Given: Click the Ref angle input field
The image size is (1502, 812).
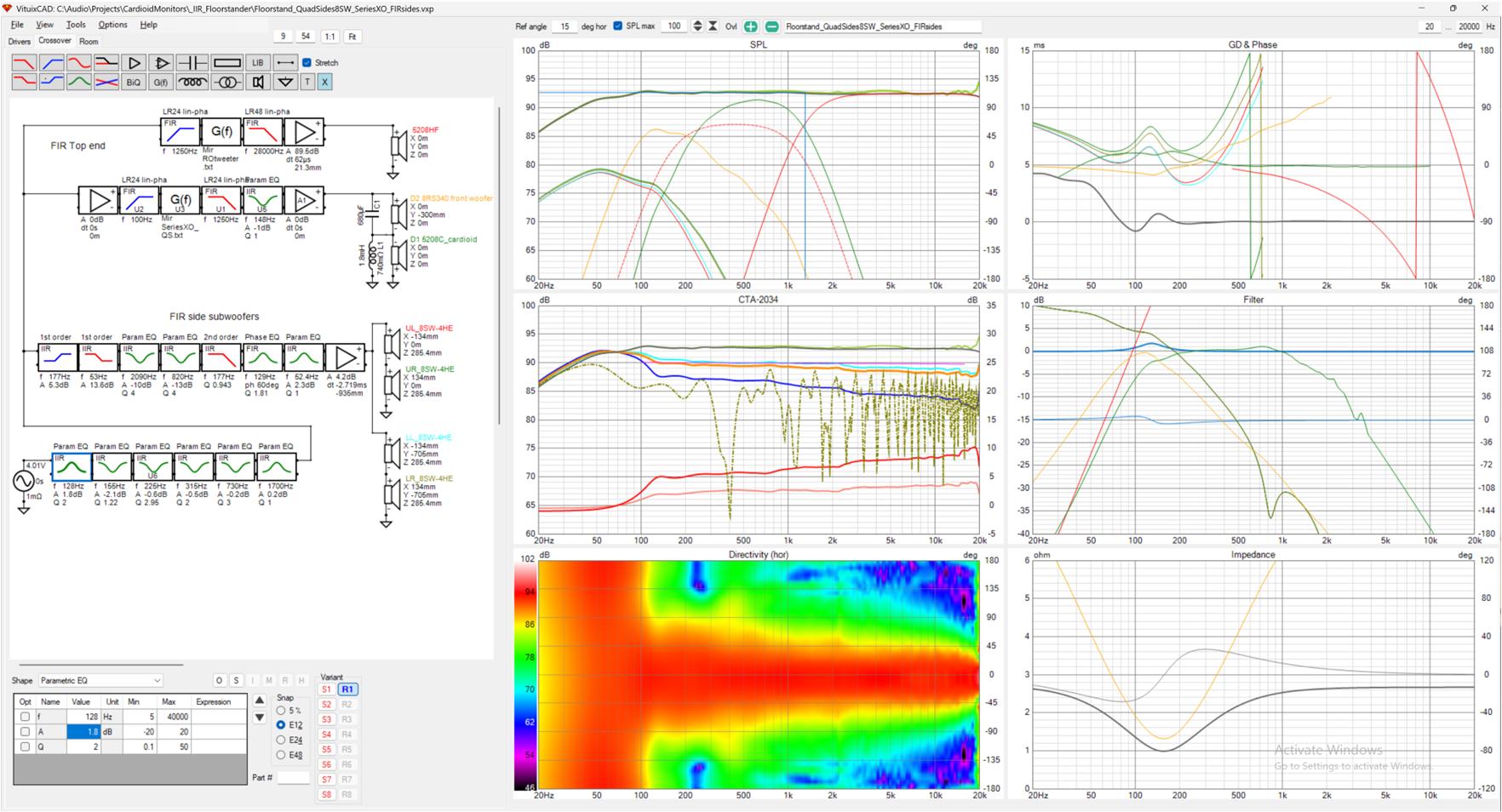Looking at the screenshot, I should (565, 26).
